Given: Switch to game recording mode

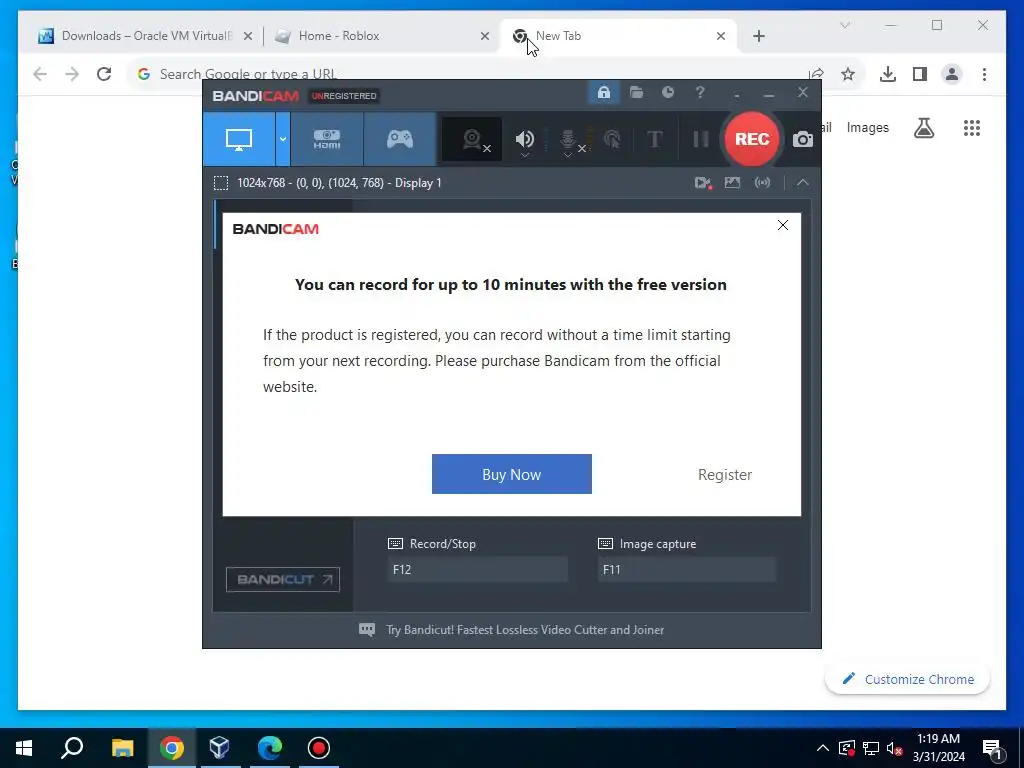Looking at the screenshot, I should pos(400,139).
